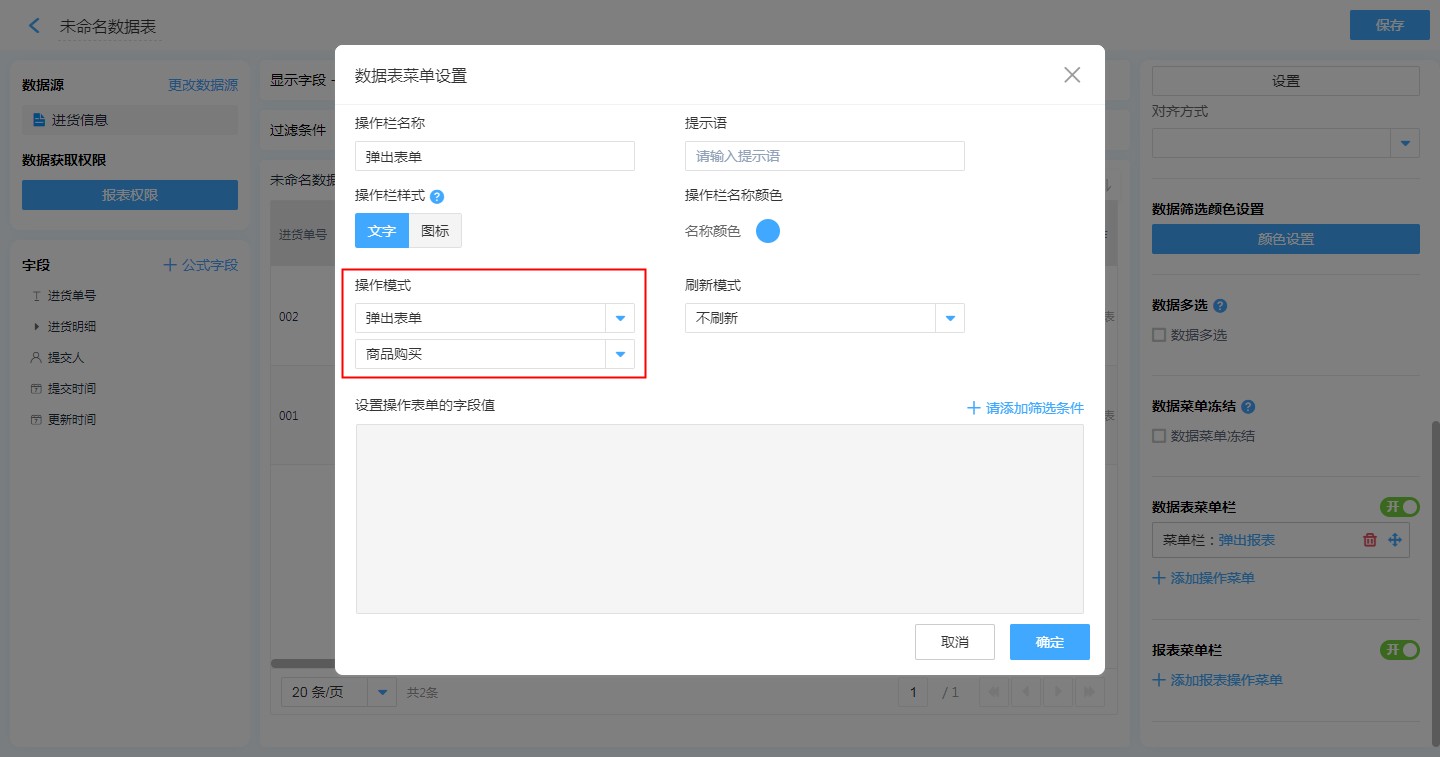Toggle the 数据表菜单栏 switch off
This screenshot has height=757, width=1440.
click(1399, 507)
